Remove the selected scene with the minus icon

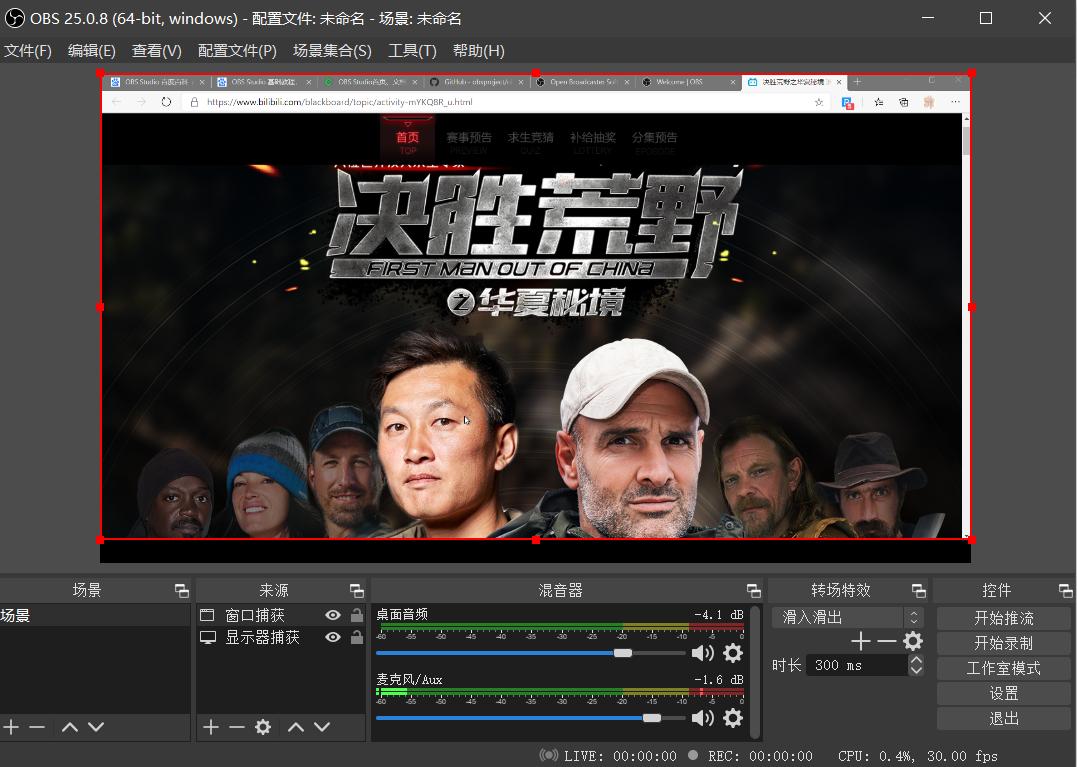point(36,727)
